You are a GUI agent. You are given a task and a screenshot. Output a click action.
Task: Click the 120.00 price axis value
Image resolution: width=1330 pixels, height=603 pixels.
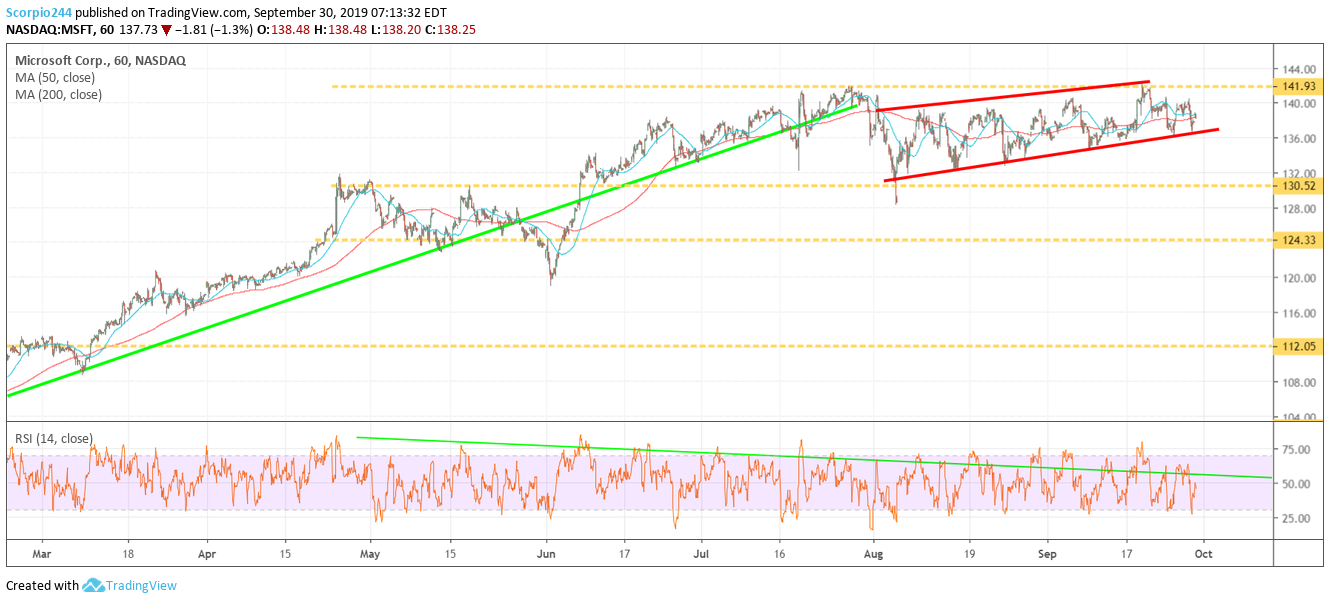click(x=1301, y=278)
